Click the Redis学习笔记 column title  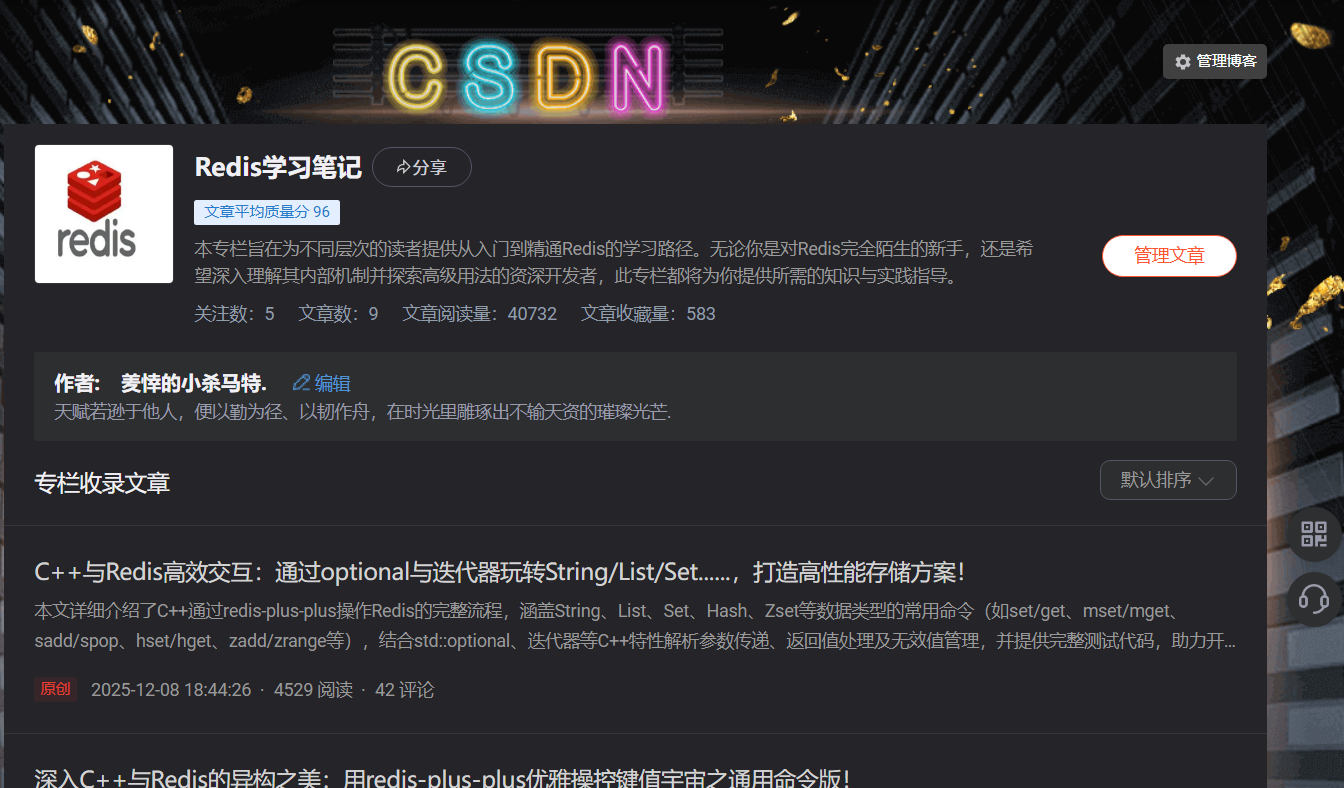(x=277, y=167)
